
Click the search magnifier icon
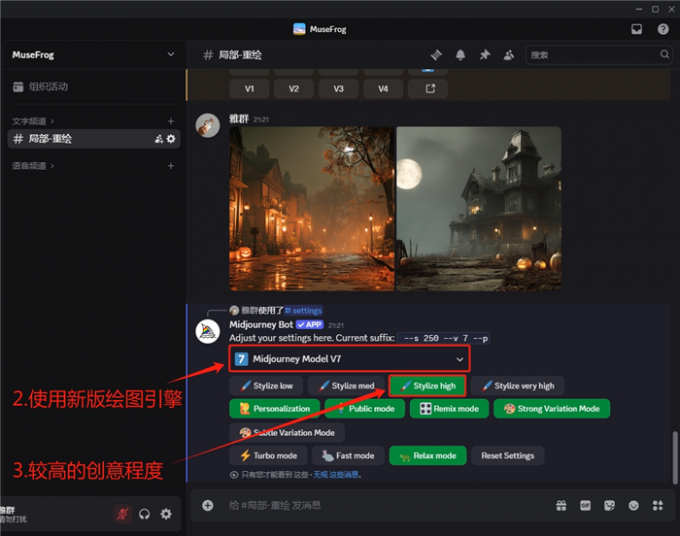(x=664, y=55)
